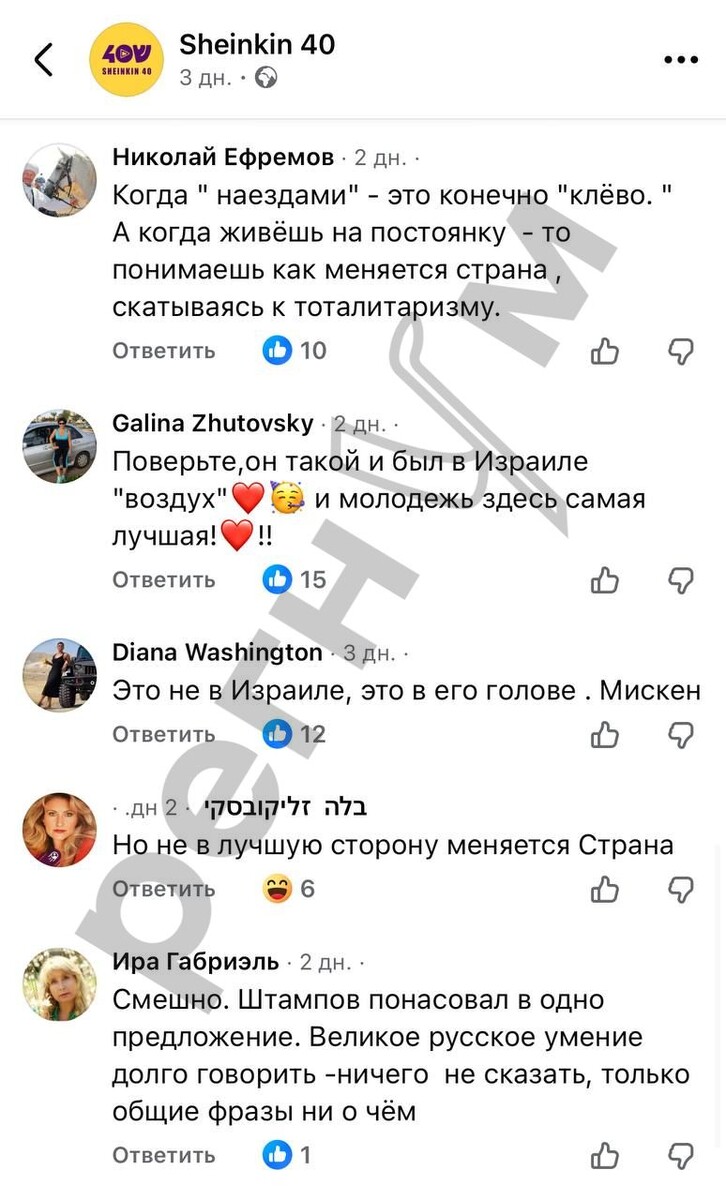
Task: Open the three-dot options menu
Action: [682, 60]
